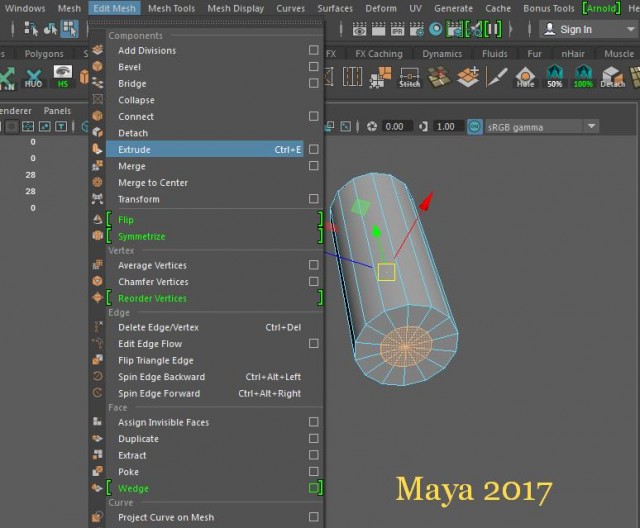Open Merge option box
The width and height of the screenshot is (640, 528).
(313, 166)
